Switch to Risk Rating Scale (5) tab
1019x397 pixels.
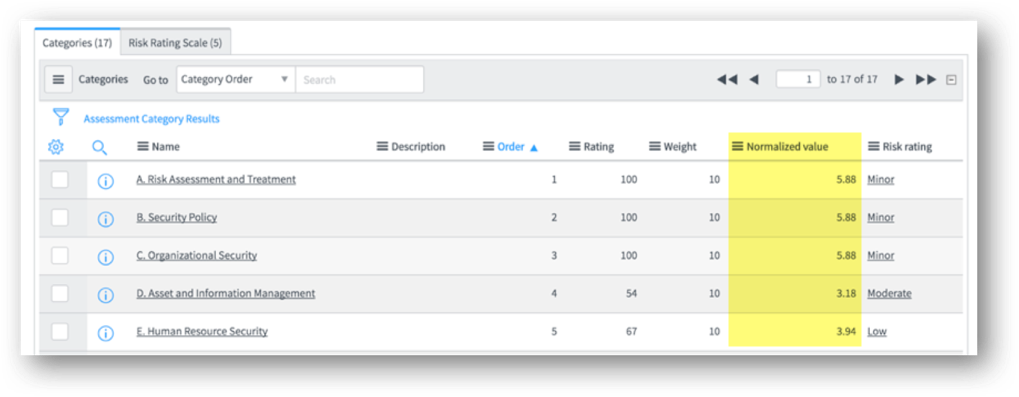(x=175, y=43)
